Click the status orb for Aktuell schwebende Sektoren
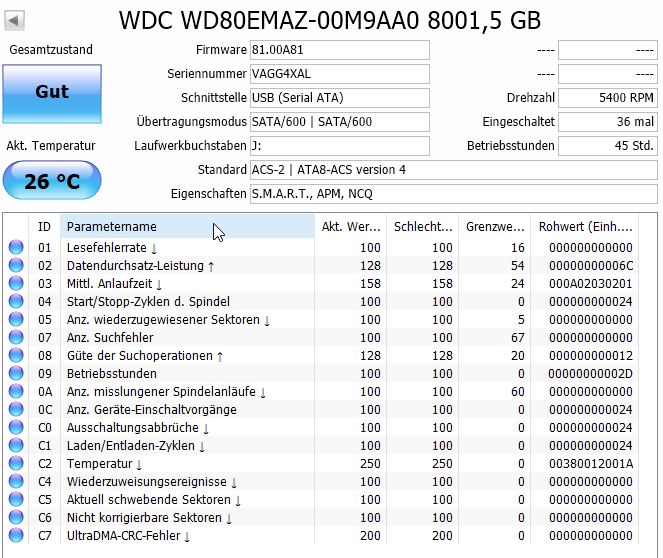Screen dimensions: 663x558 click(16, 499)
